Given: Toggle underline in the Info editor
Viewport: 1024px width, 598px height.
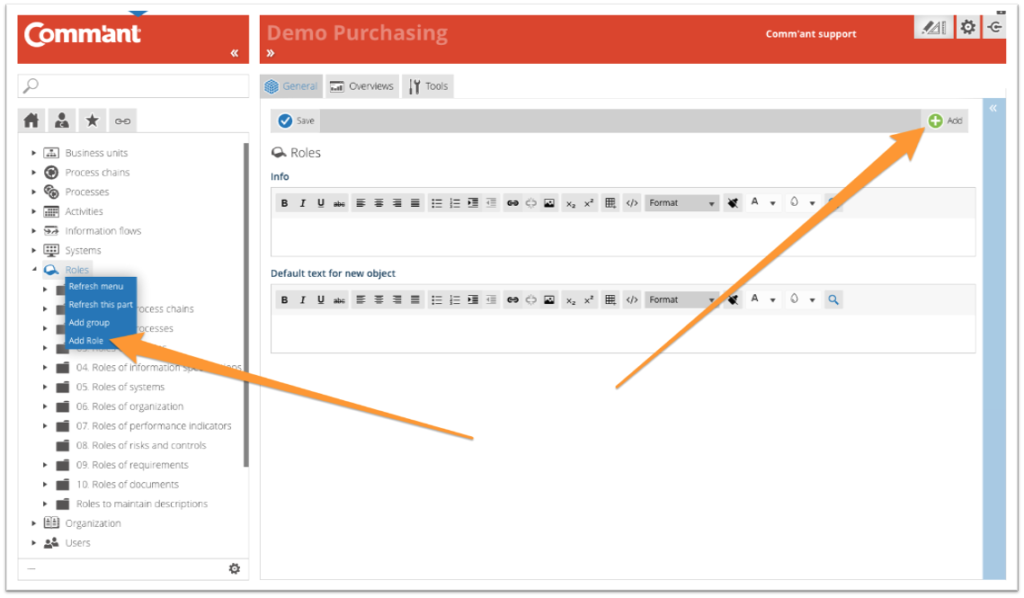Looking at the screenshot, I should pos(321,203).
